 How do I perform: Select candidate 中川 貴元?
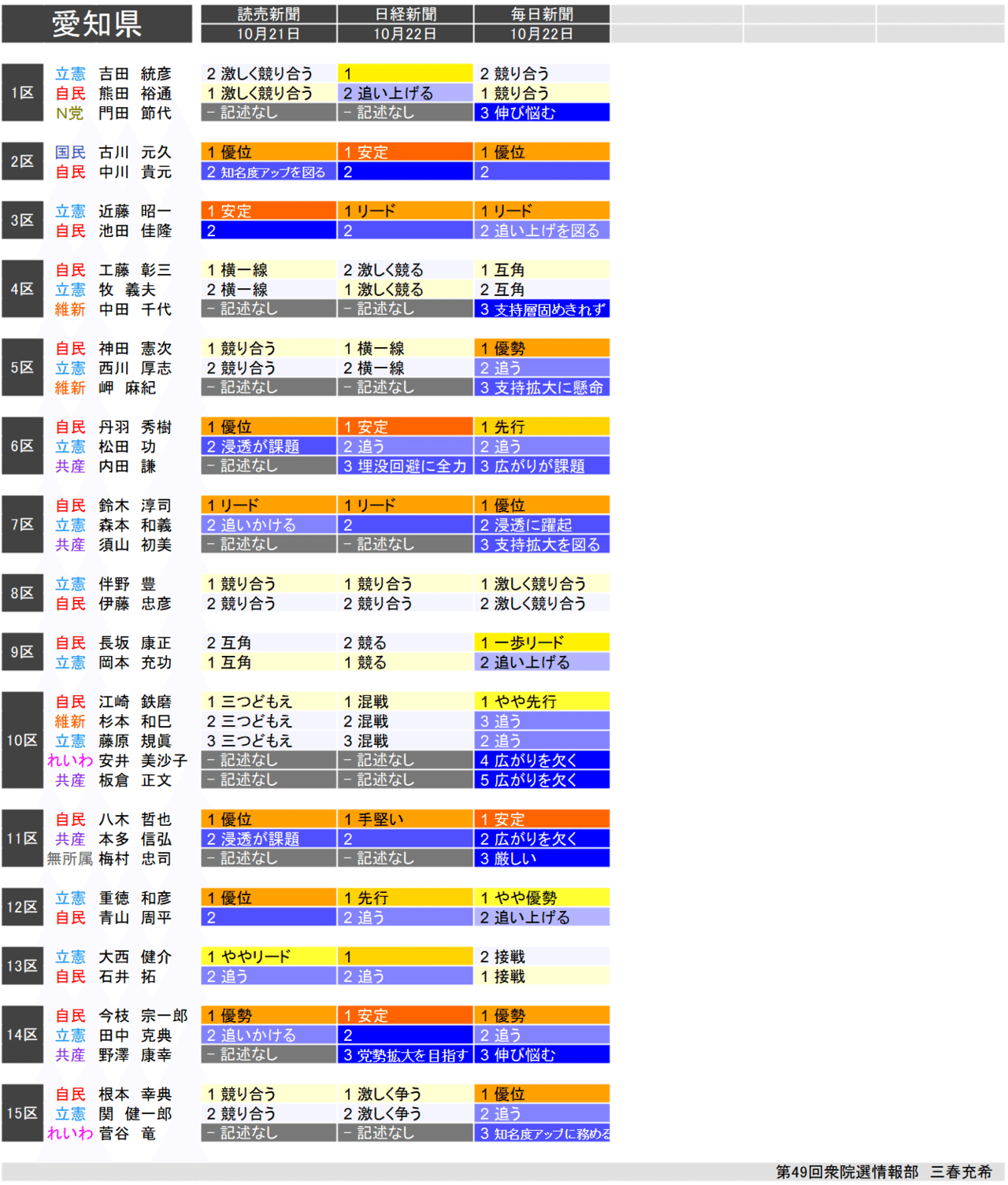click(x=135, y=172)
